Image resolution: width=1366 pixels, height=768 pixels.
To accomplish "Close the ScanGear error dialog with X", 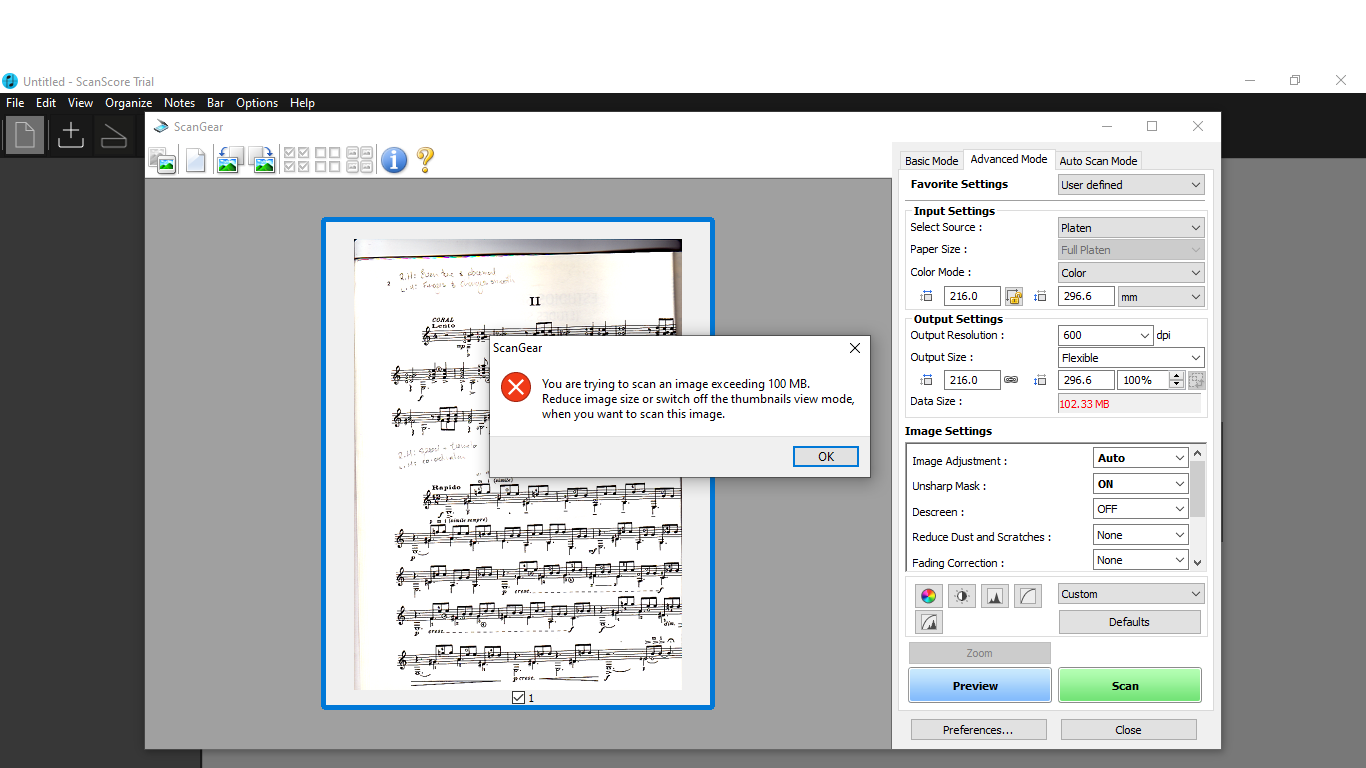I will click(x=854, y=348).
